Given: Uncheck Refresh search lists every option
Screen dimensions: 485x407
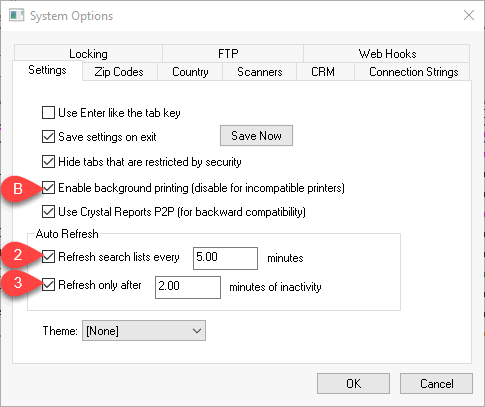Looking at the screenshot, I should pos(48,257).
